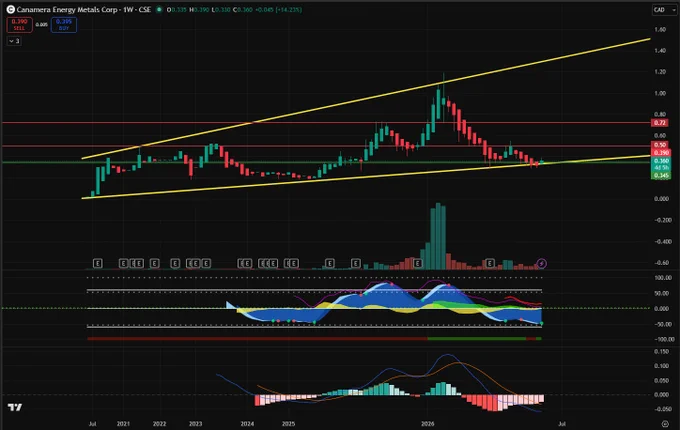The width and height of the screenshot is (680, 430).
Task: Click the -0.600 price axis label
Action: [x=662, y=263]
